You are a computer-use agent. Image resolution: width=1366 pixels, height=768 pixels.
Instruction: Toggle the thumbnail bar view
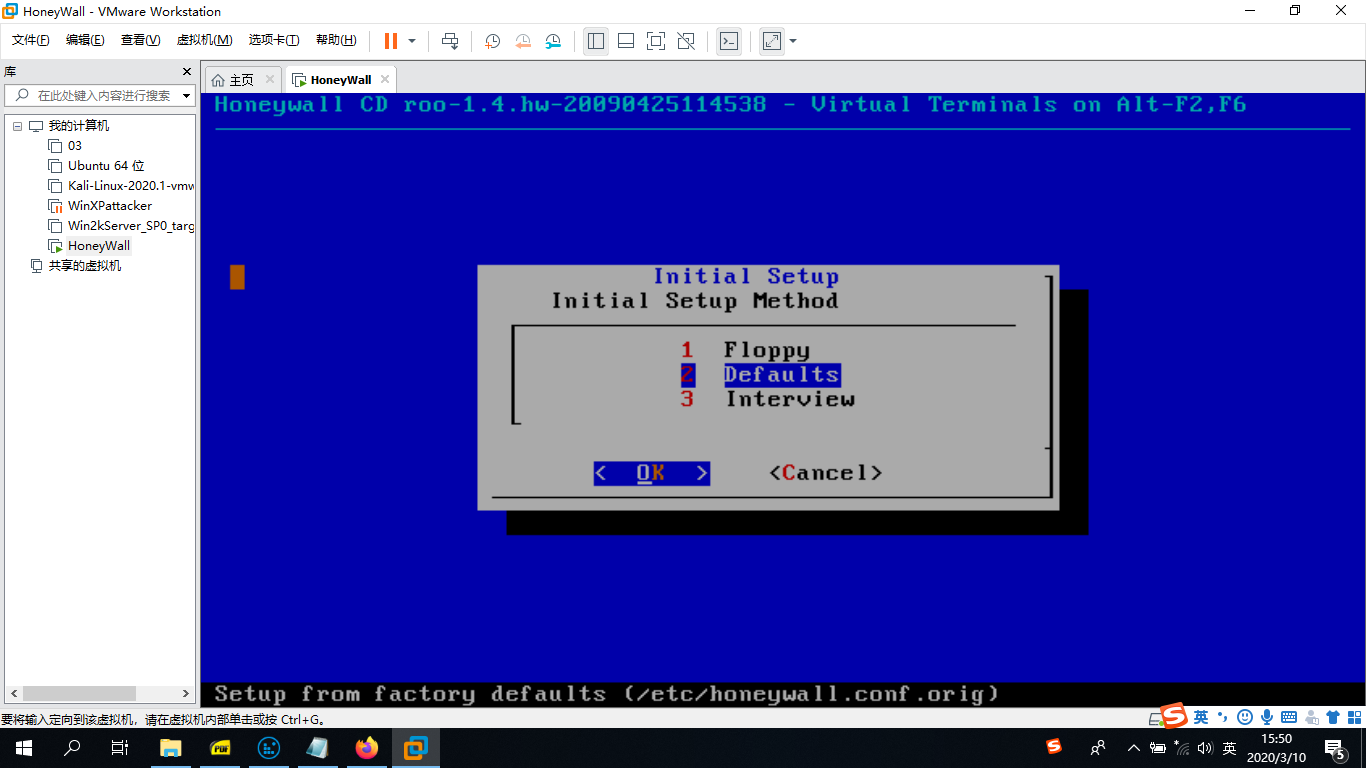pos(626,41)
